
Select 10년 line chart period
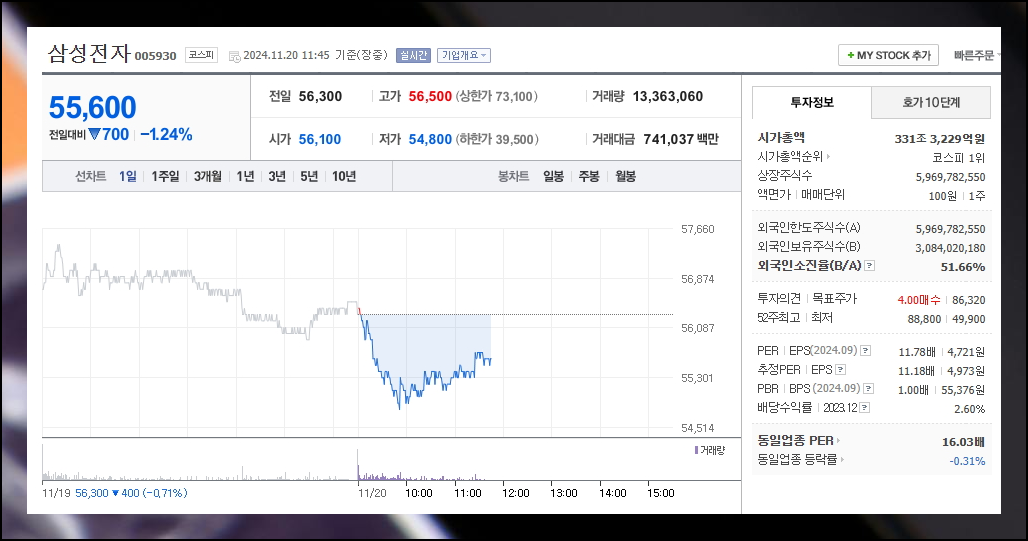[x=344, y=176]
